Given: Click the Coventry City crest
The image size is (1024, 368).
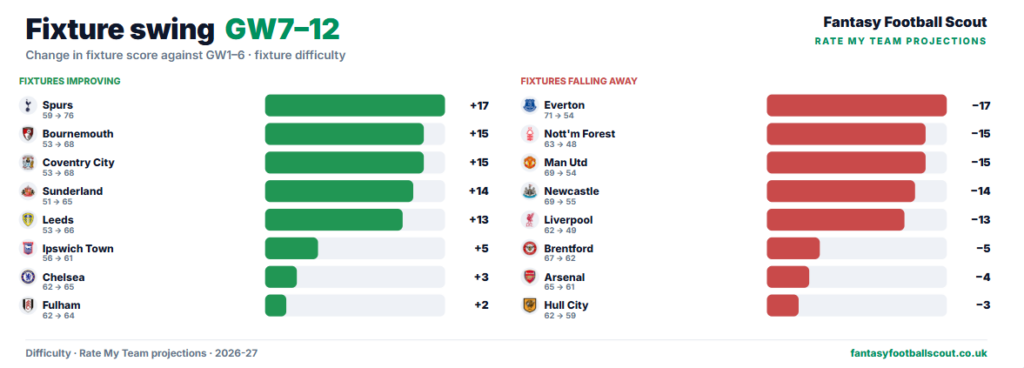Looking at the screenshot, I should click(x=27, y=163).
